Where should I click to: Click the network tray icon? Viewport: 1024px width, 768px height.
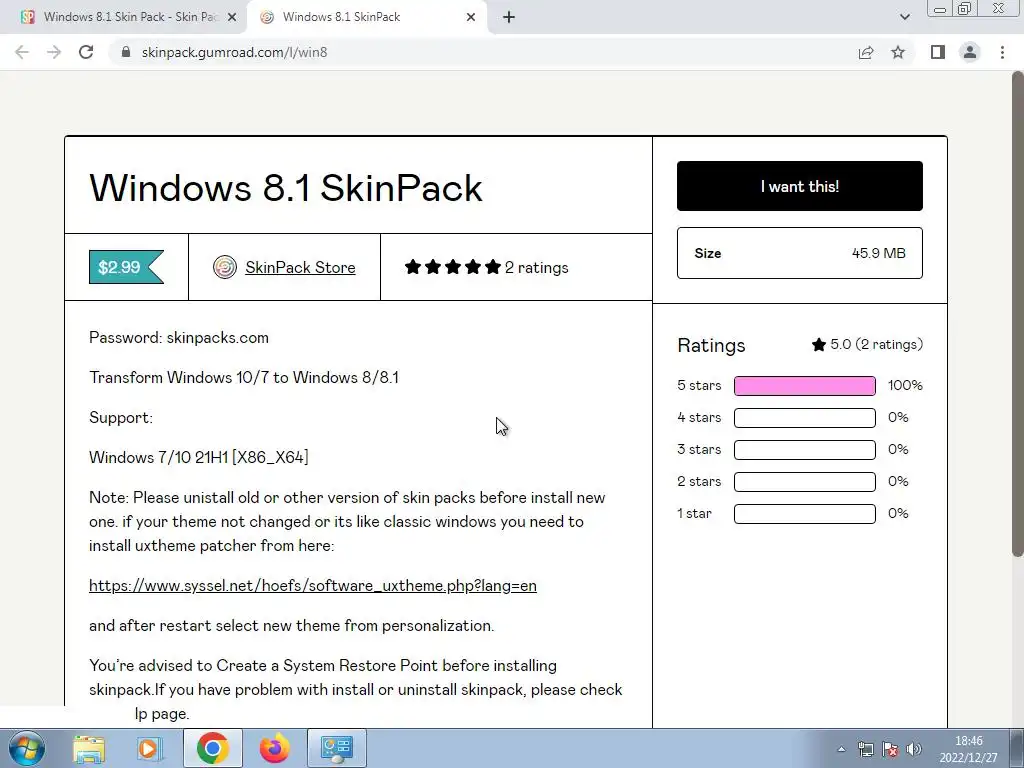pyautogui.click(x=865, y=749)
